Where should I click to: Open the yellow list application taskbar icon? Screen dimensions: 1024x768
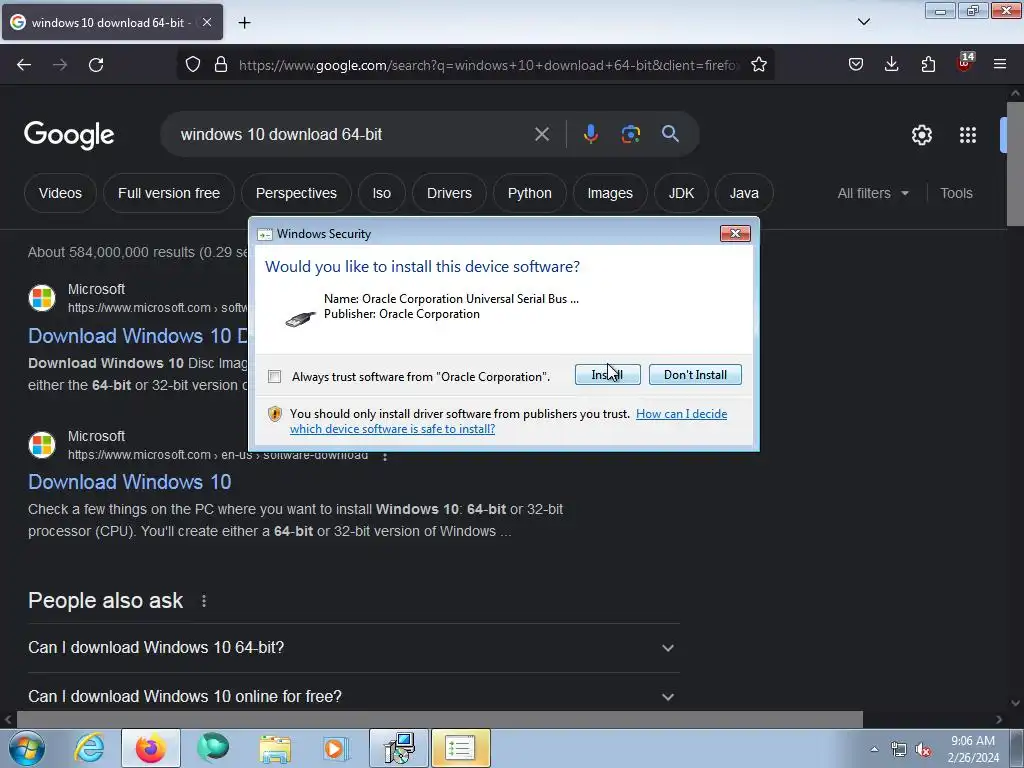click(460, 748)
